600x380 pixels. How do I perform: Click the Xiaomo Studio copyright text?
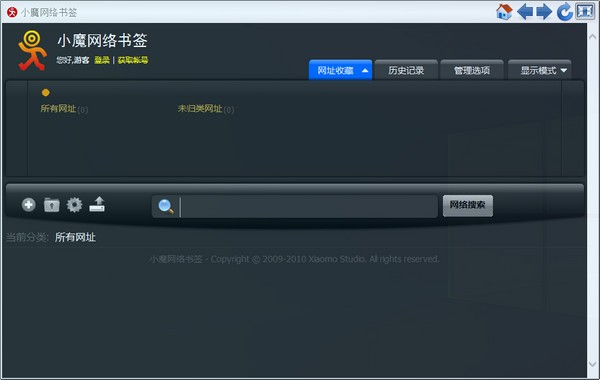tap(294, 259)
